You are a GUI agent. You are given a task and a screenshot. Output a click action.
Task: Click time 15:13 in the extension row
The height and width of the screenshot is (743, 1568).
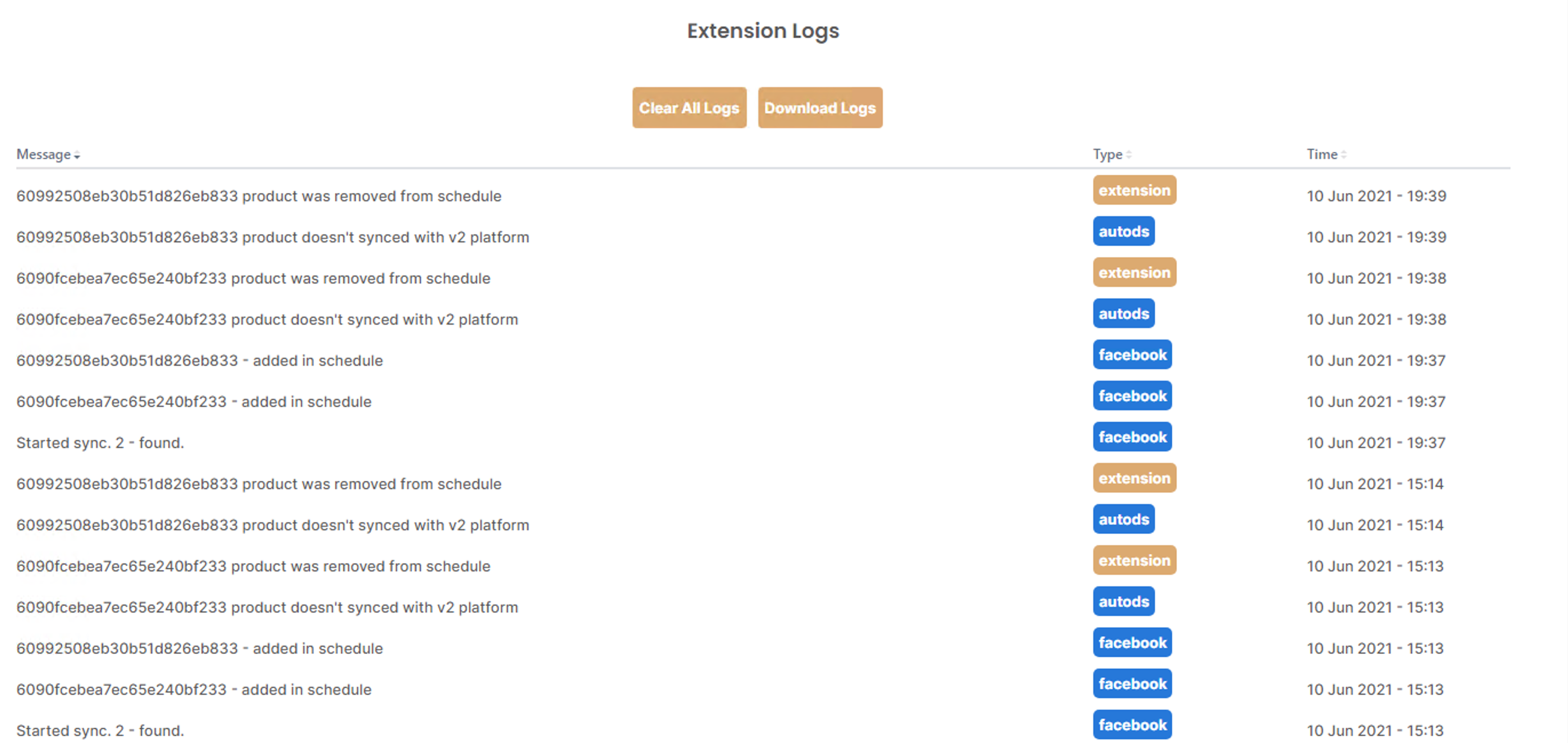(x=1375, y=566)
